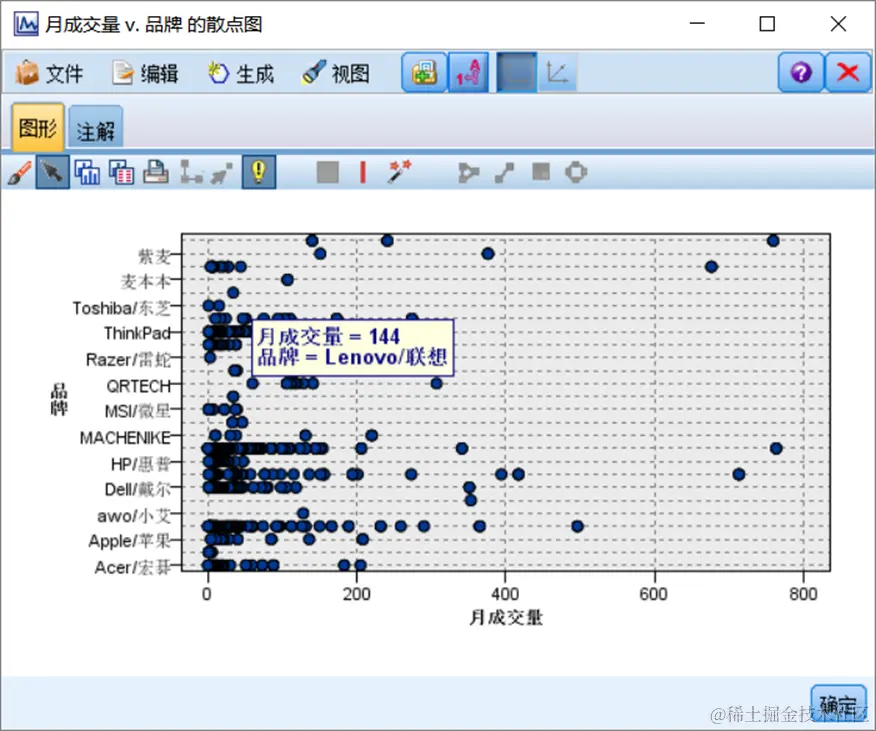
Task: Click the magic wand icon
Action: (399, 172)
